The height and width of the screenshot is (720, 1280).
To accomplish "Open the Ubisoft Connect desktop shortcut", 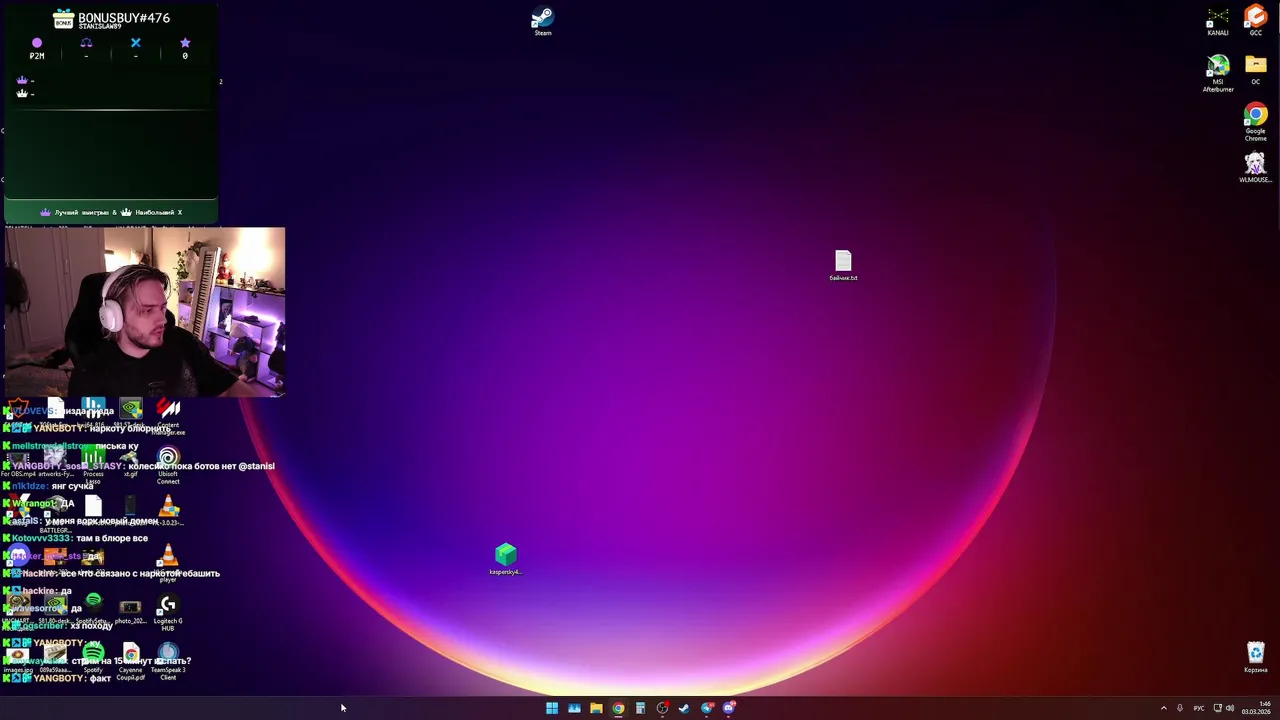I will tap(168, 466).
